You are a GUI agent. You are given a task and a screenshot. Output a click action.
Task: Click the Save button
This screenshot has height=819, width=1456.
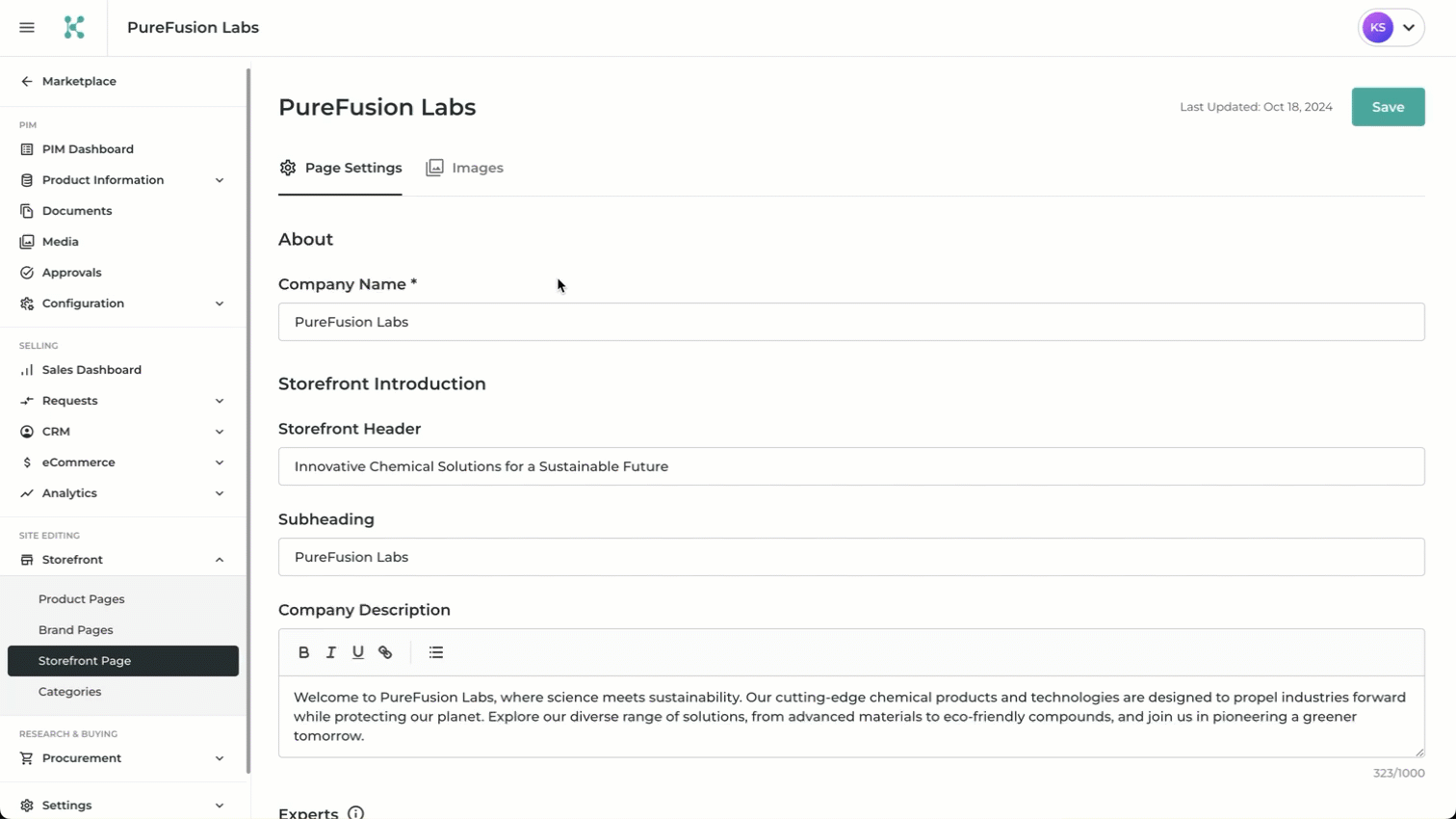coord(1388,107)
